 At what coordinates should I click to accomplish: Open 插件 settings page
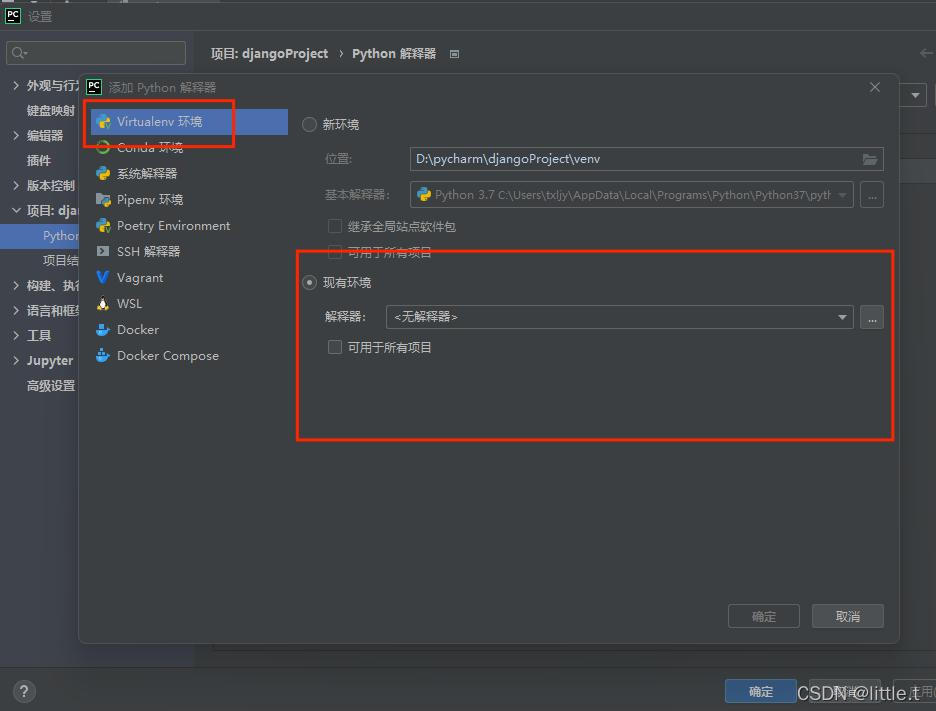[x=39, y=161]
